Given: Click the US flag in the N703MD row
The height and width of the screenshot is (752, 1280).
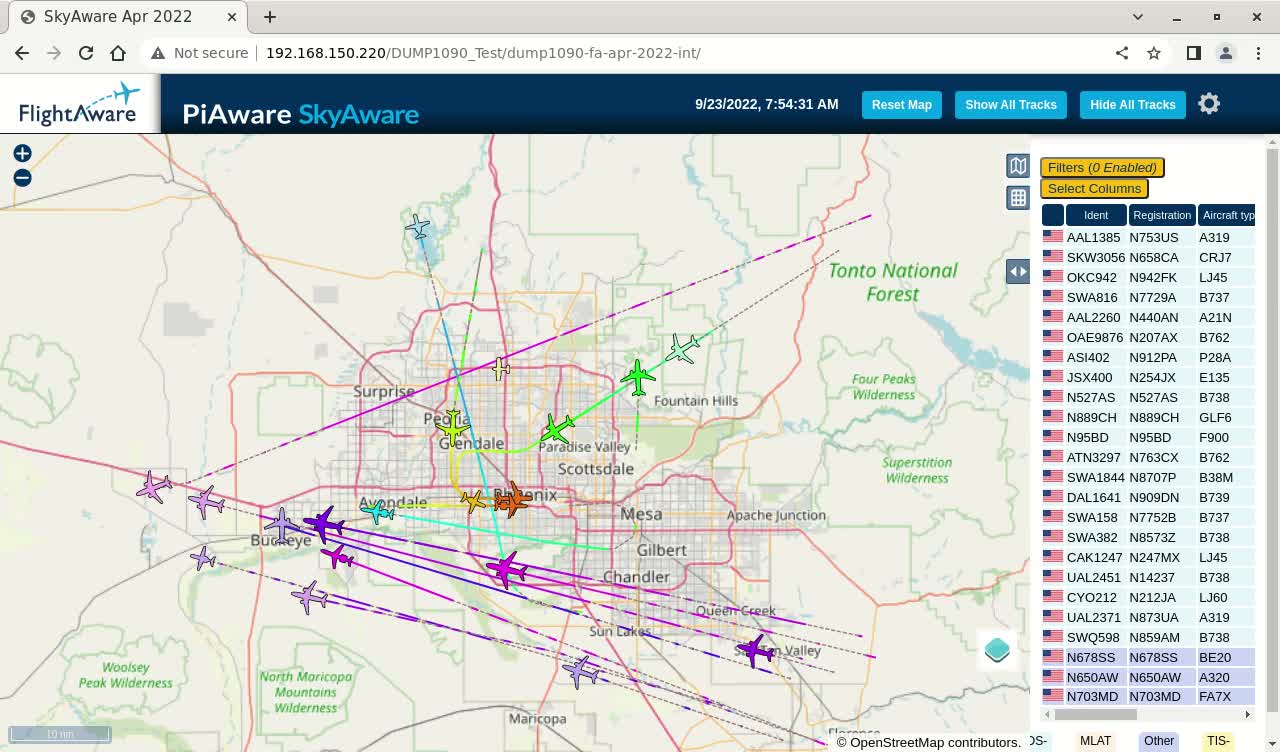Looking at the screenshot, I should (x=1053, y=696).
